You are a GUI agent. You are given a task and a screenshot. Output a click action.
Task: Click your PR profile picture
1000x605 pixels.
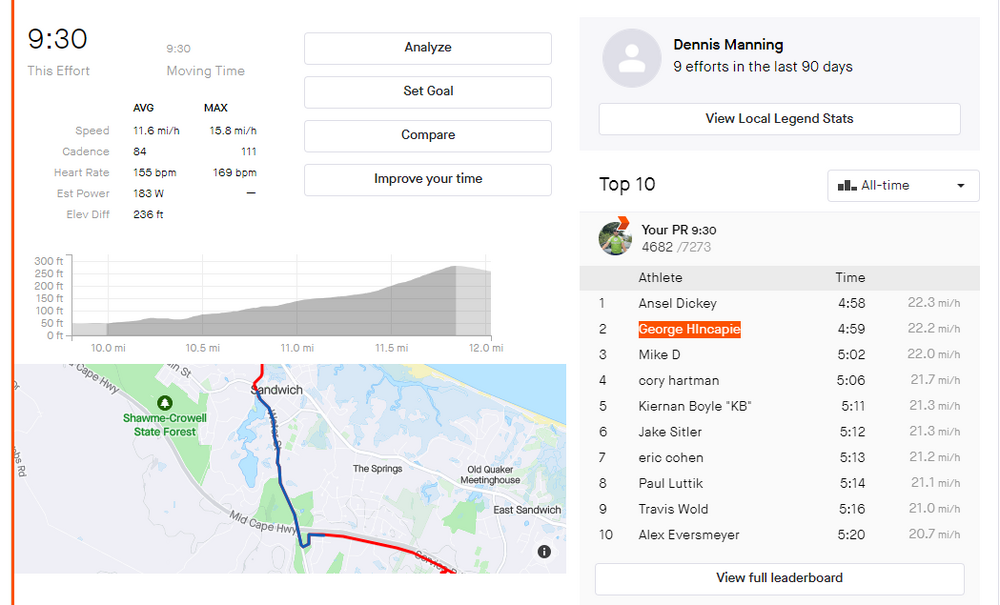[x=615, y=238]
